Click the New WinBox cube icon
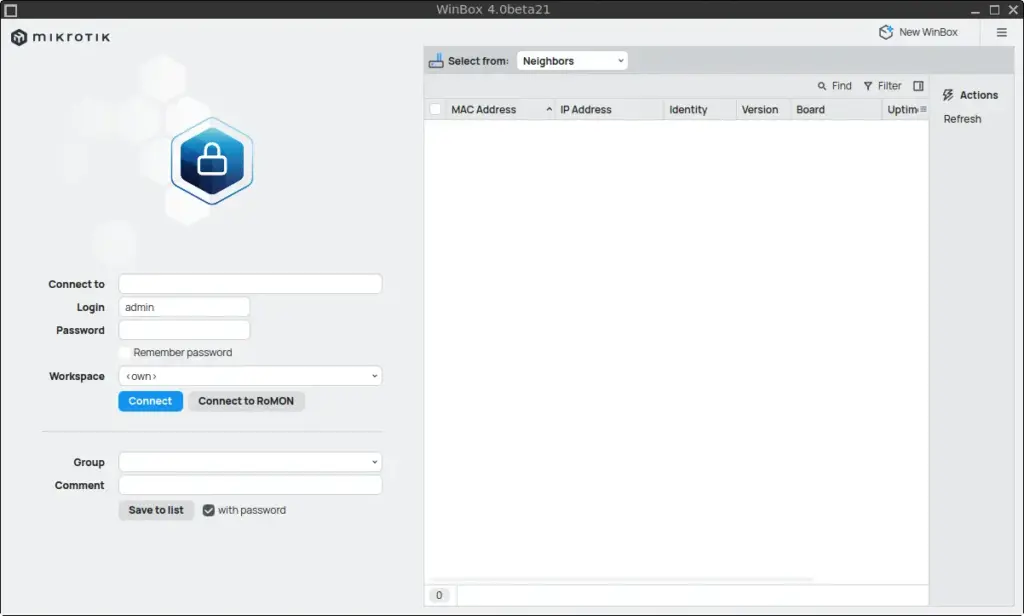This screenshot has width=1024, height=616. [x=886, y=32]
